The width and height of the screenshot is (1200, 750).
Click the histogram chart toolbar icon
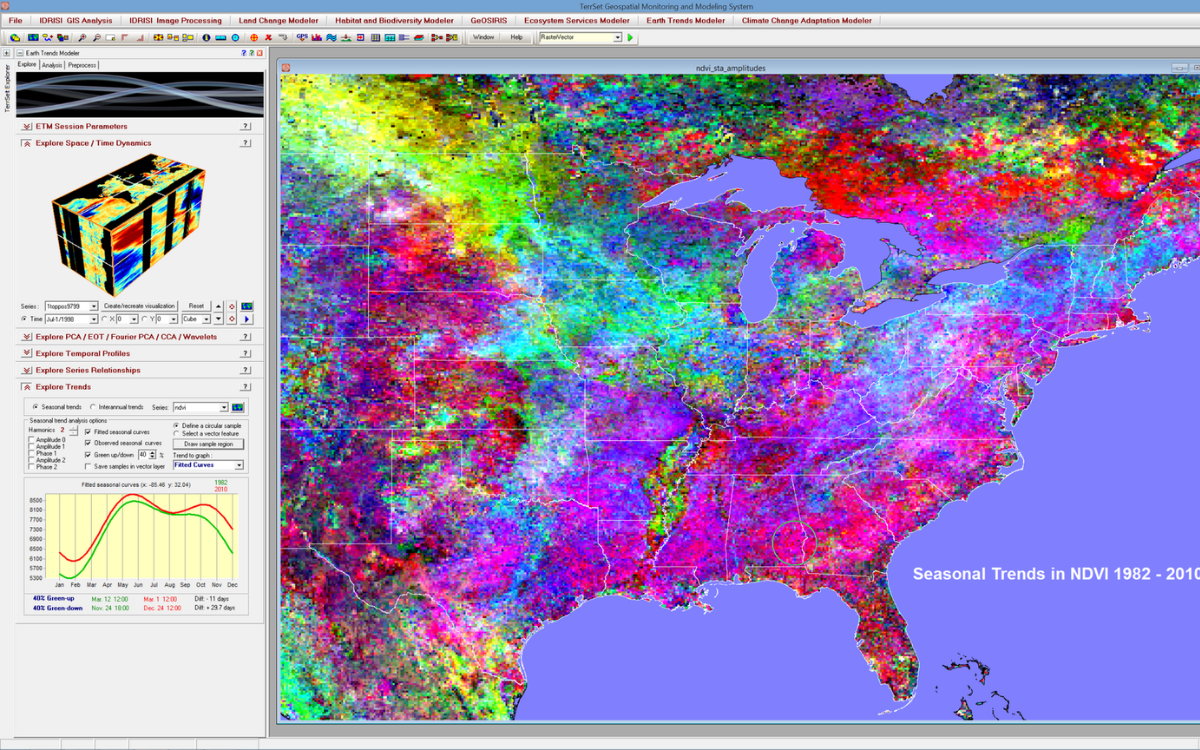(316, 38)
